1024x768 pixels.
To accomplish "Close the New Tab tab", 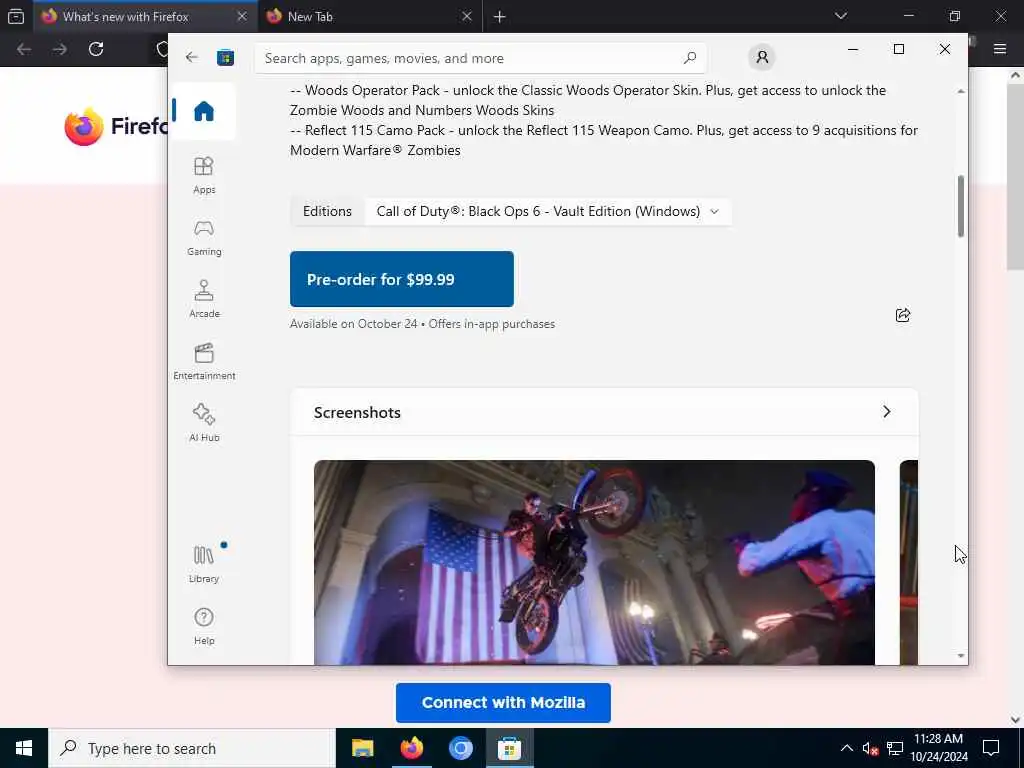I will (466, 16).
